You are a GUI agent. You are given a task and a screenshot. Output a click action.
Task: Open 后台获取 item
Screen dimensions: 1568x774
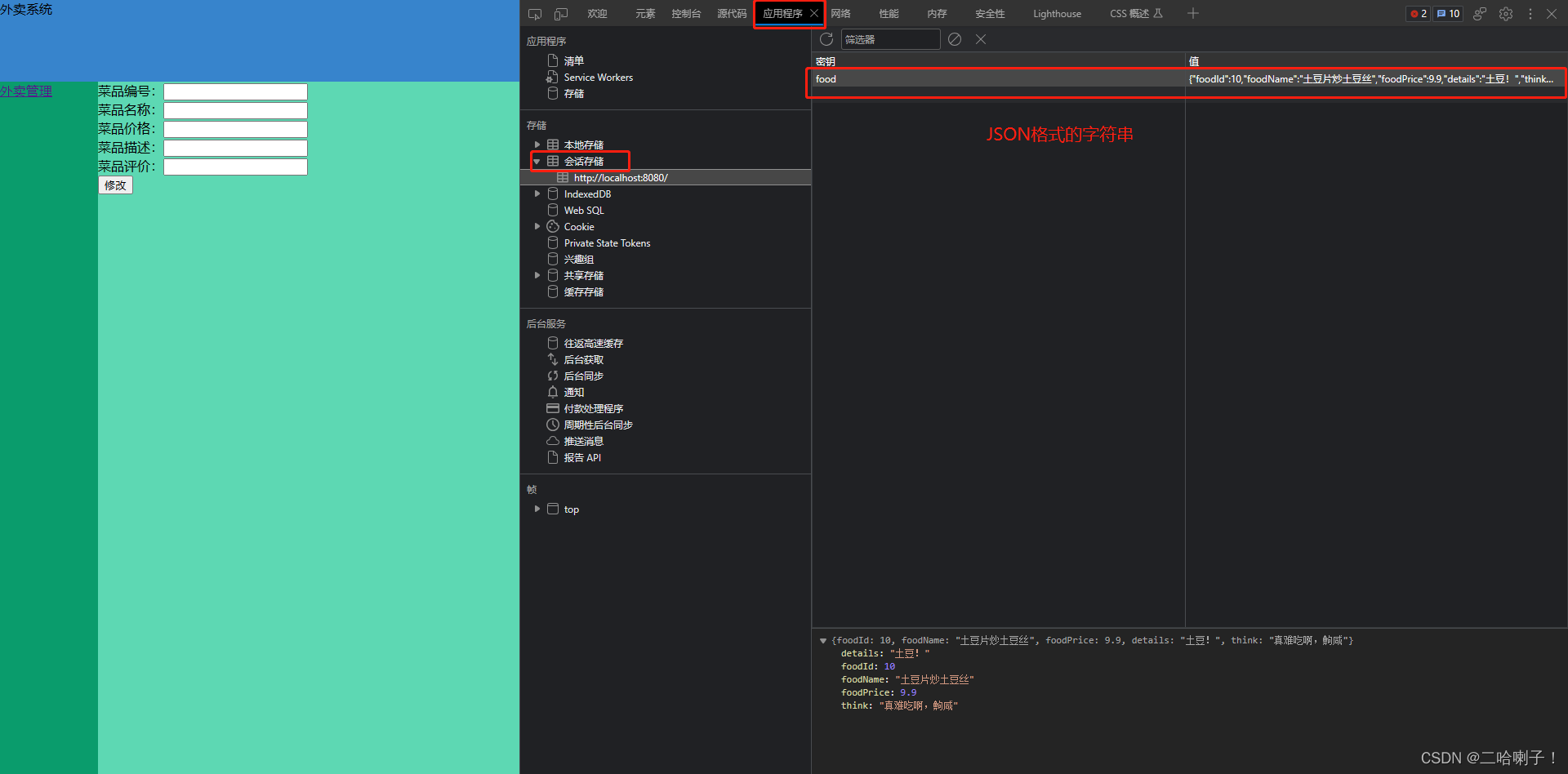pyautogui.click(x=584, y=359)
